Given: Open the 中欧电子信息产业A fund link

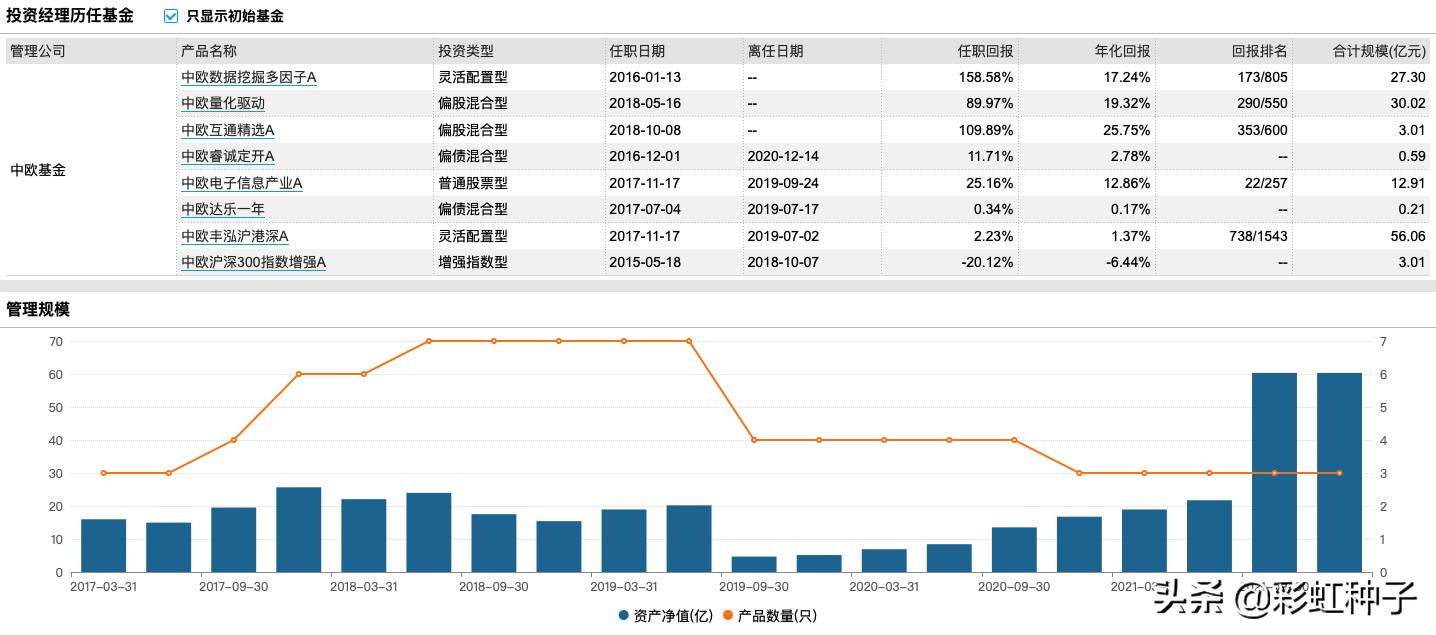Looking at the screenshot, I should (241, 183).
